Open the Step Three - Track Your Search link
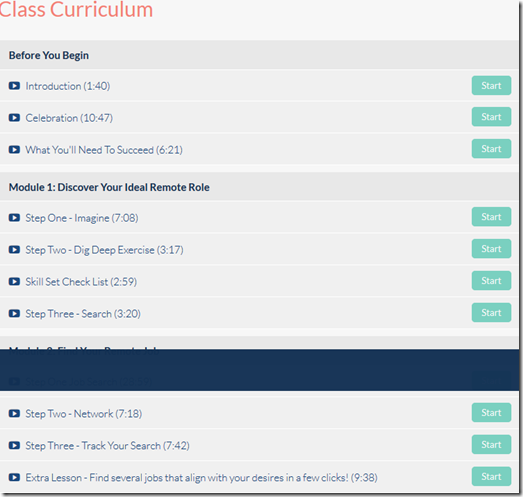Image resolution: width=523 pixels, height=497 pixels. (107, 446)
